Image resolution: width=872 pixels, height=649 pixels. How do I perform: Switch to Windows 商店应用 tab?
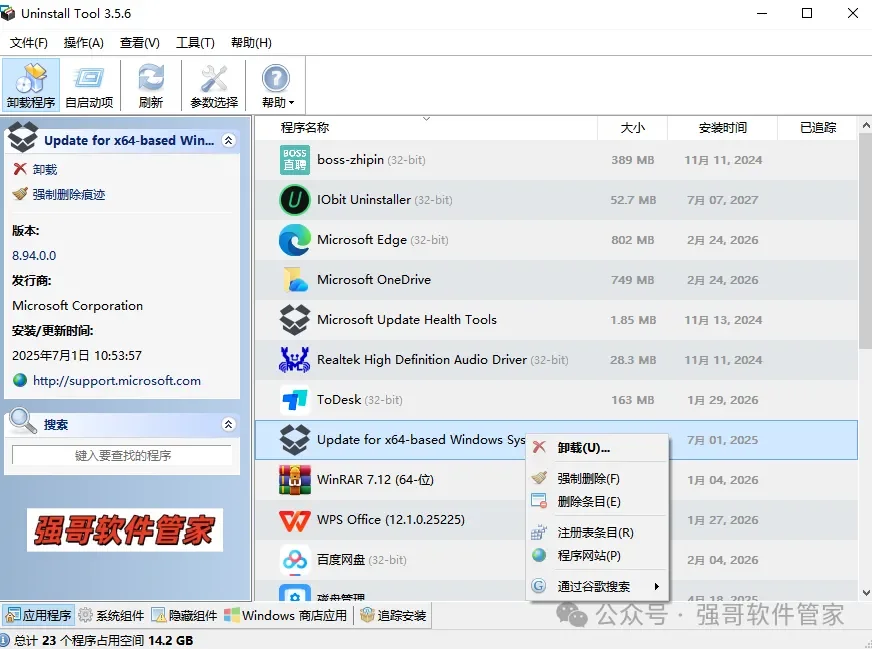coord(285,615)
